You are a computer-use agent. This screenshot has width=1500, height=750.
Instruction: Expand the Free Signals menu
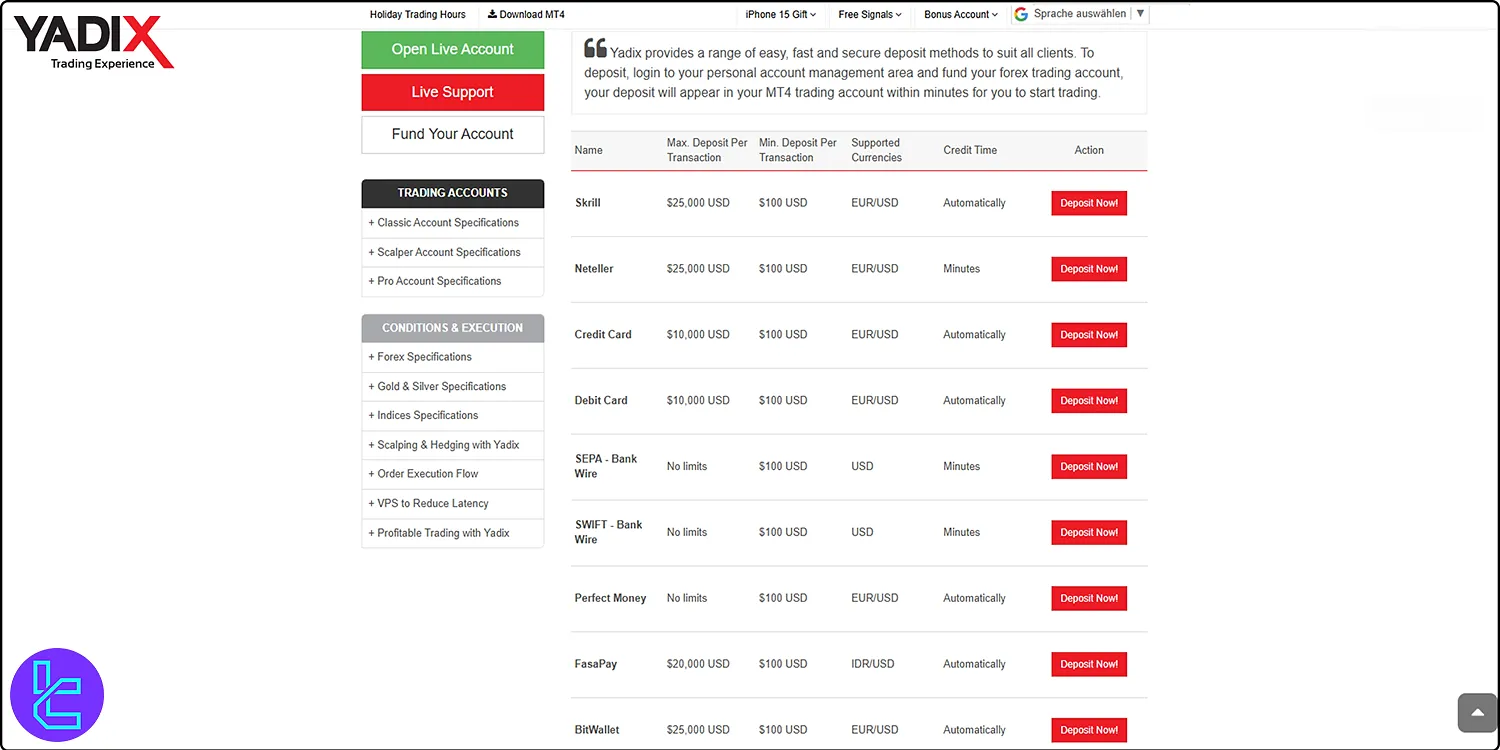(870, 15)
